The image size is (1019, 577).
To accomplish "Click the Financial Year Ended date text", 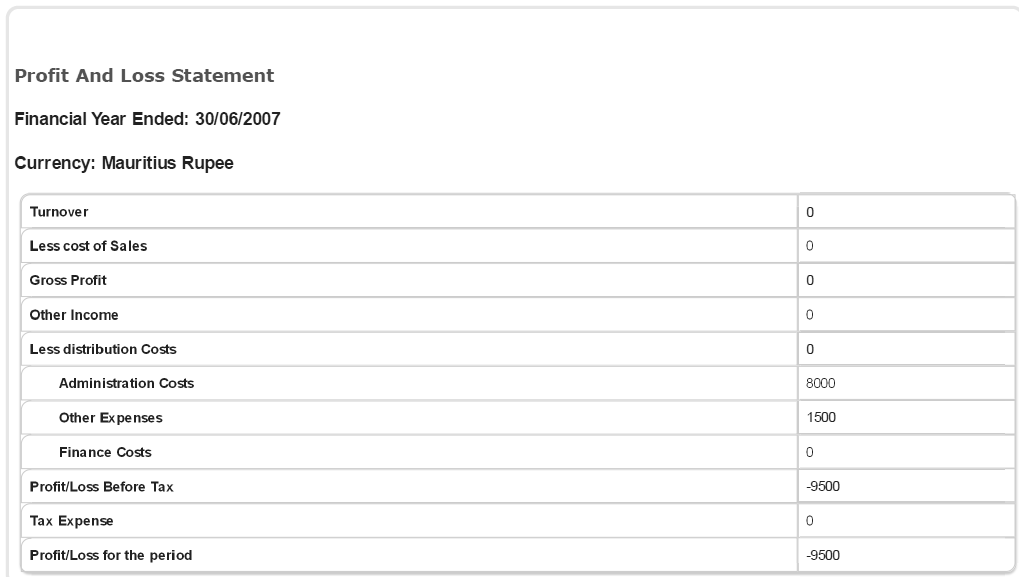I will (x=147, y=120).
